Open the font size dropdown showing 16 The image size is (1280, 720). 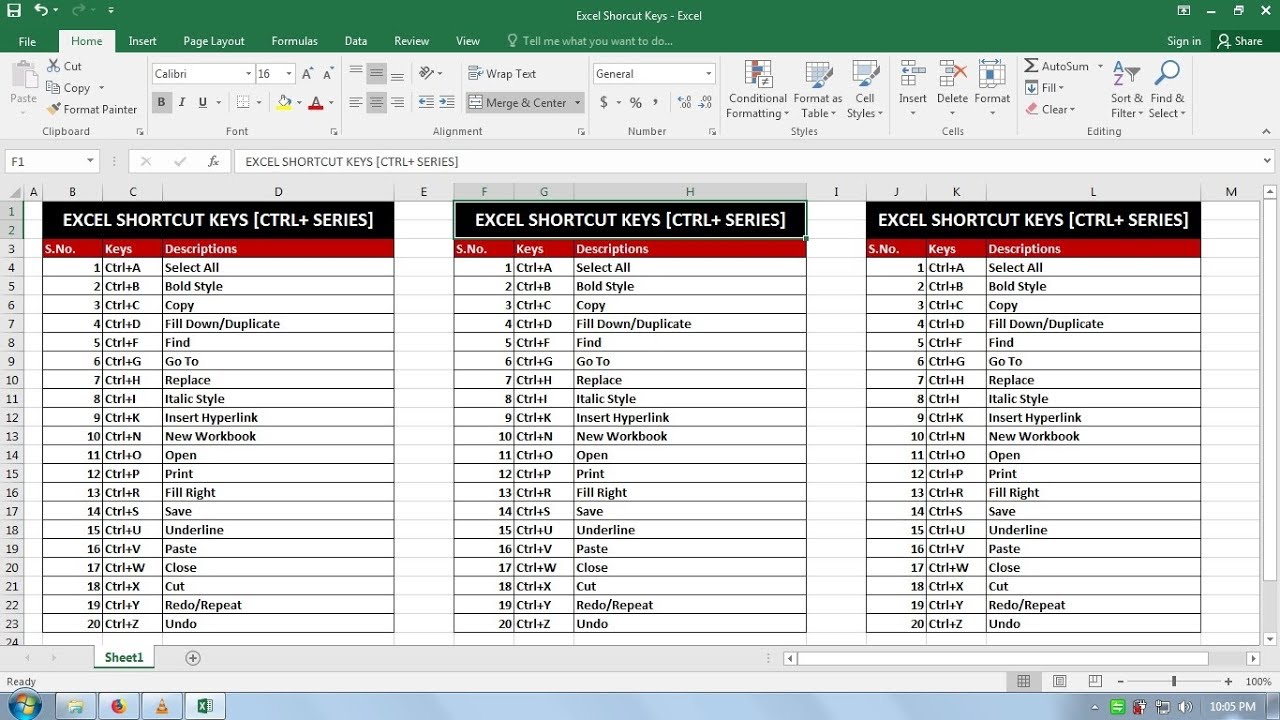click(x=289, y=74)
